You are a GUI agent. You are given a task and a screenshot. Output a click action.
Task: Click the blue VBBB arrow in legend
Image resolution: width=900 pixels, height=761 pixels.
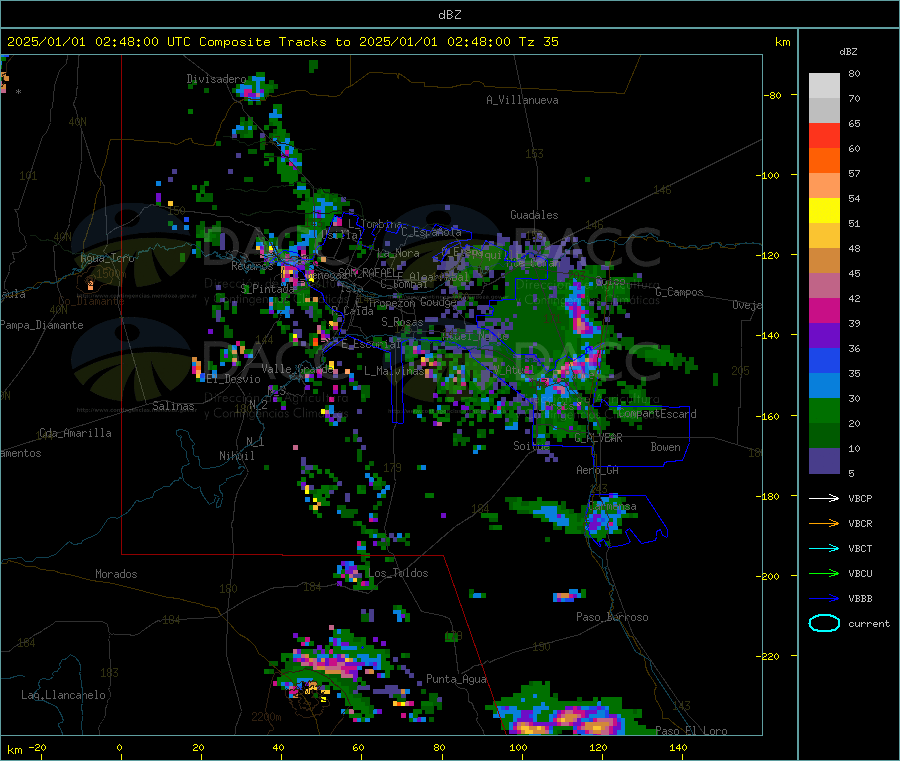click(824, 598)
